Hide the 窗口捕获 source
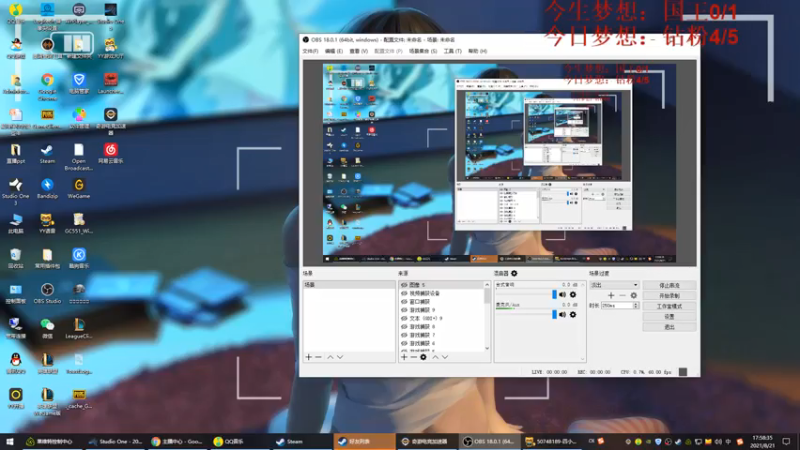Image resolution: width=800 pixels, height=450 pixels. (404, 302)
